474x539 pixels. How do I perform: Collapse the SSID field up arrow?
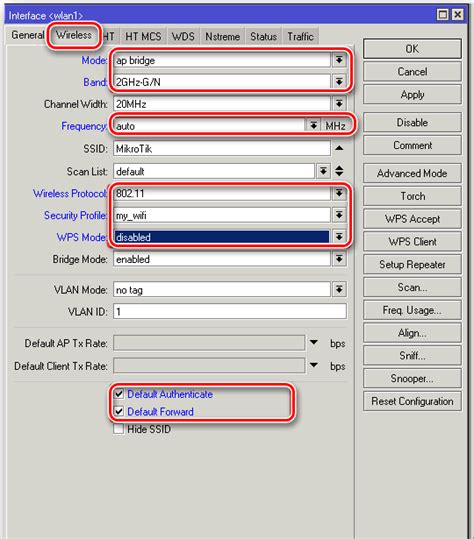pyautogui.click(x=339, y=148)
